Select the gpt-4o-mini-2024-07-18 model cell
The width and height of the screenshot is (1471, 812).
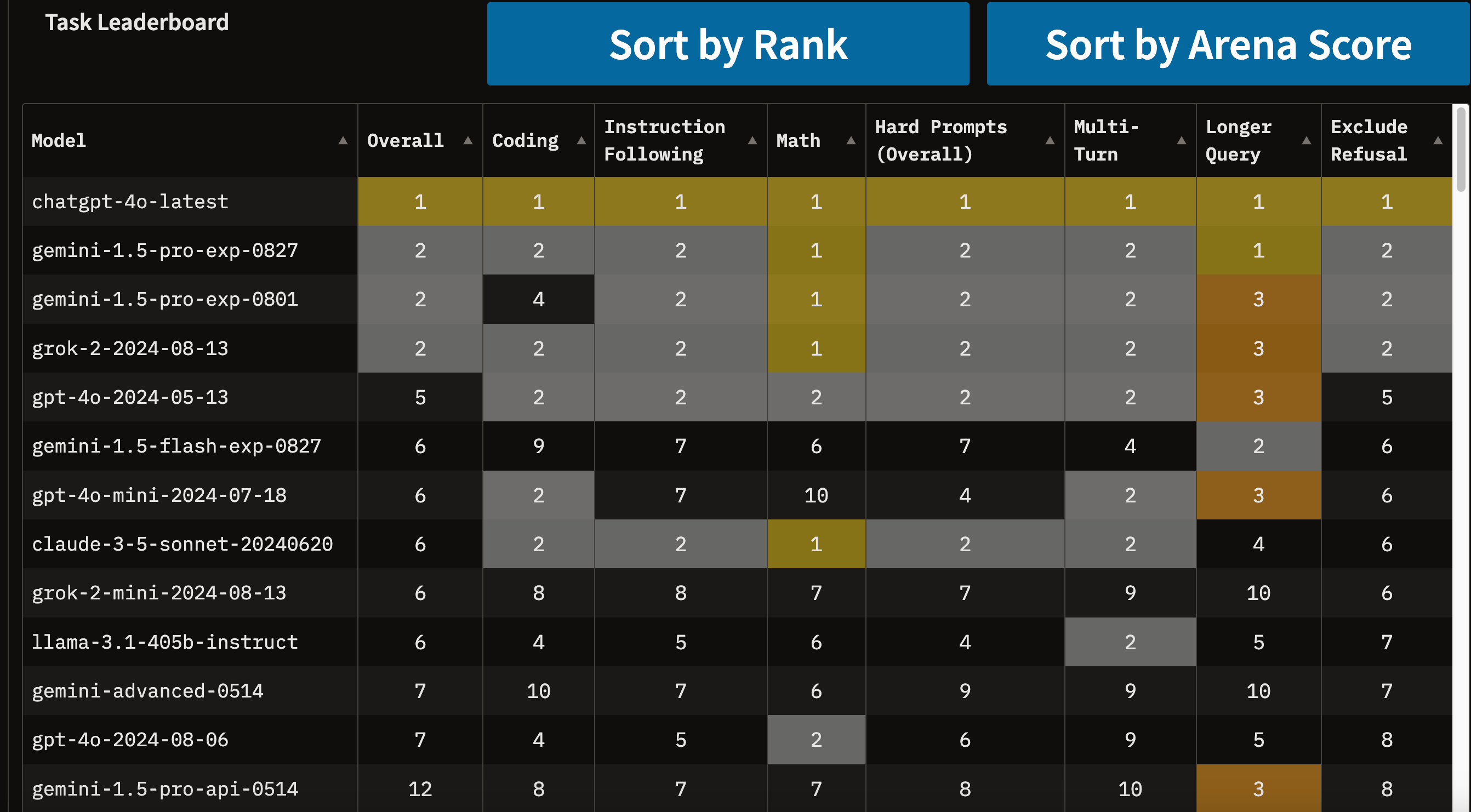pyautogui.click(x=159, y=495)
